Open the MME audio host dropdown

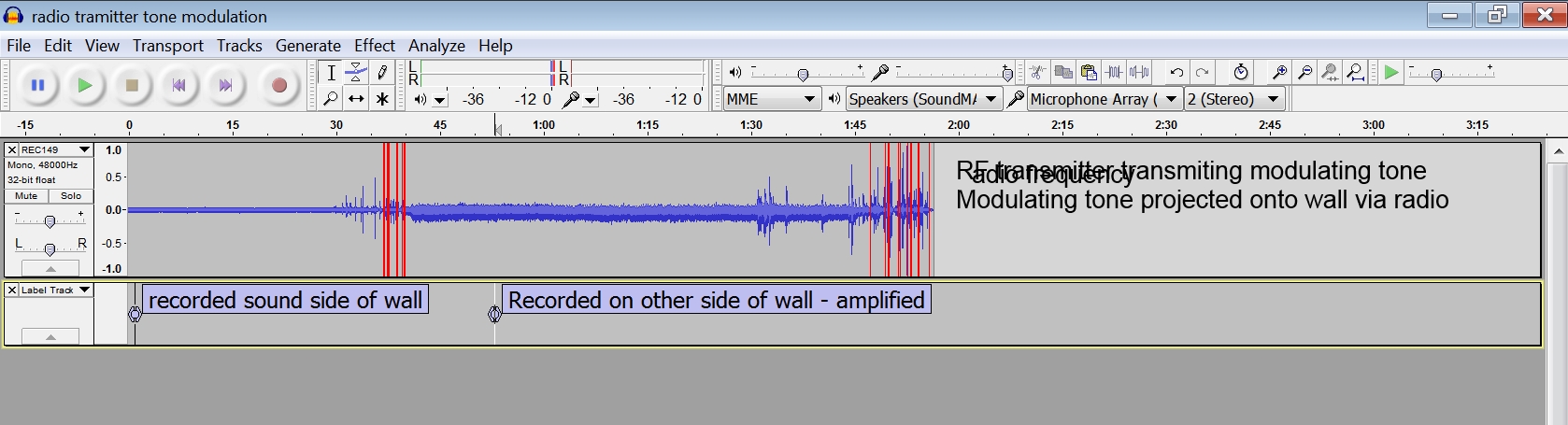(771, 99)
